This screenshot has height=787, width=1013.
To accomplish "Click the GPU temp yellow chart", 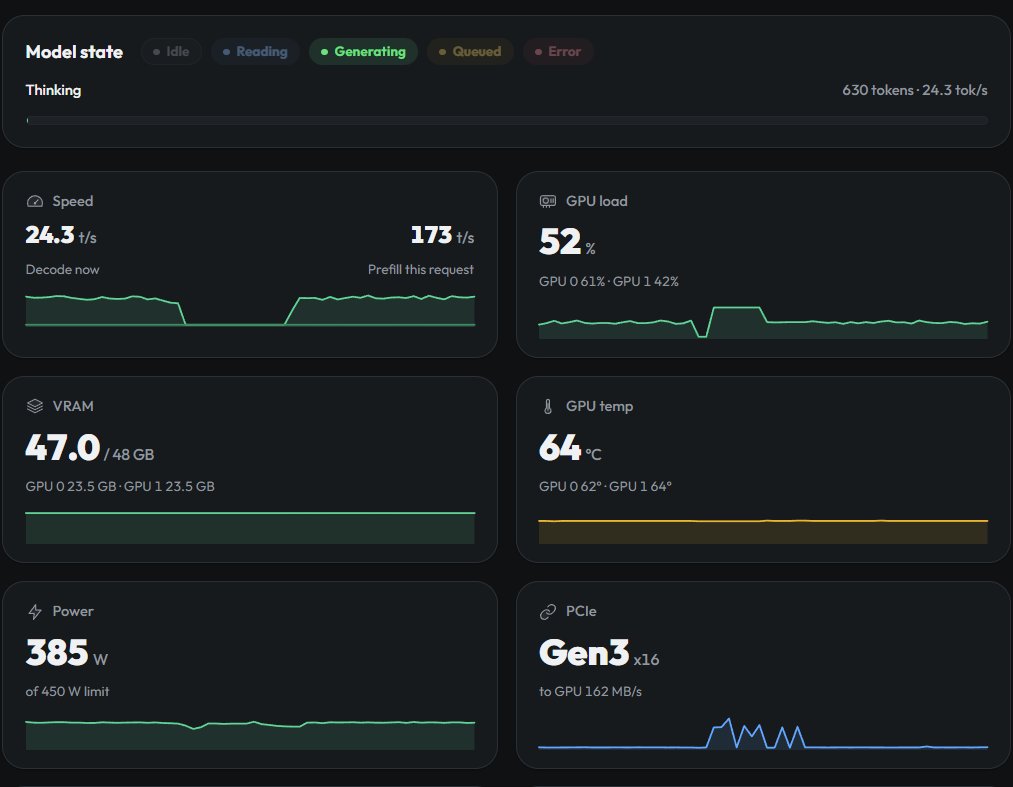I will [763, 531].
